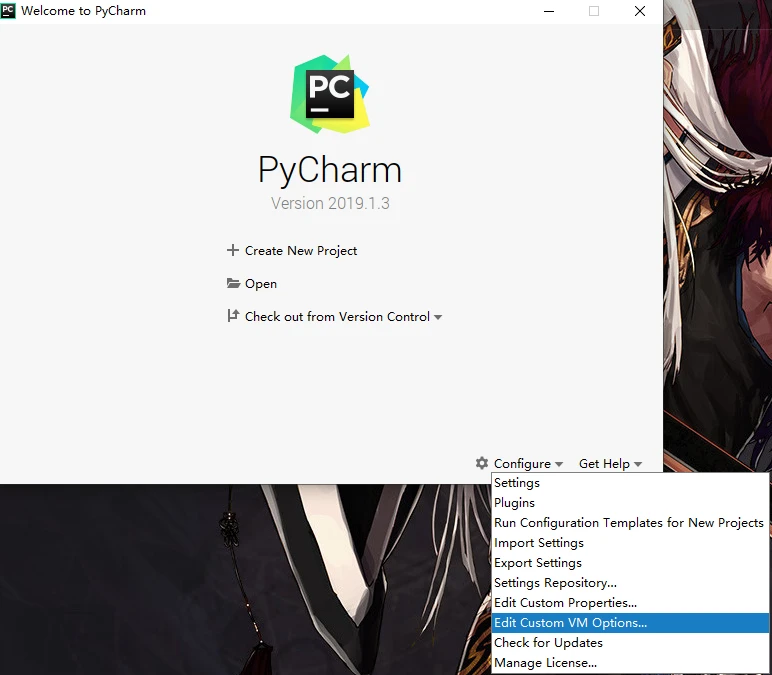The image size is (772, 675).
Task: Click the version control branch icon
Action: tap(233, 317)
